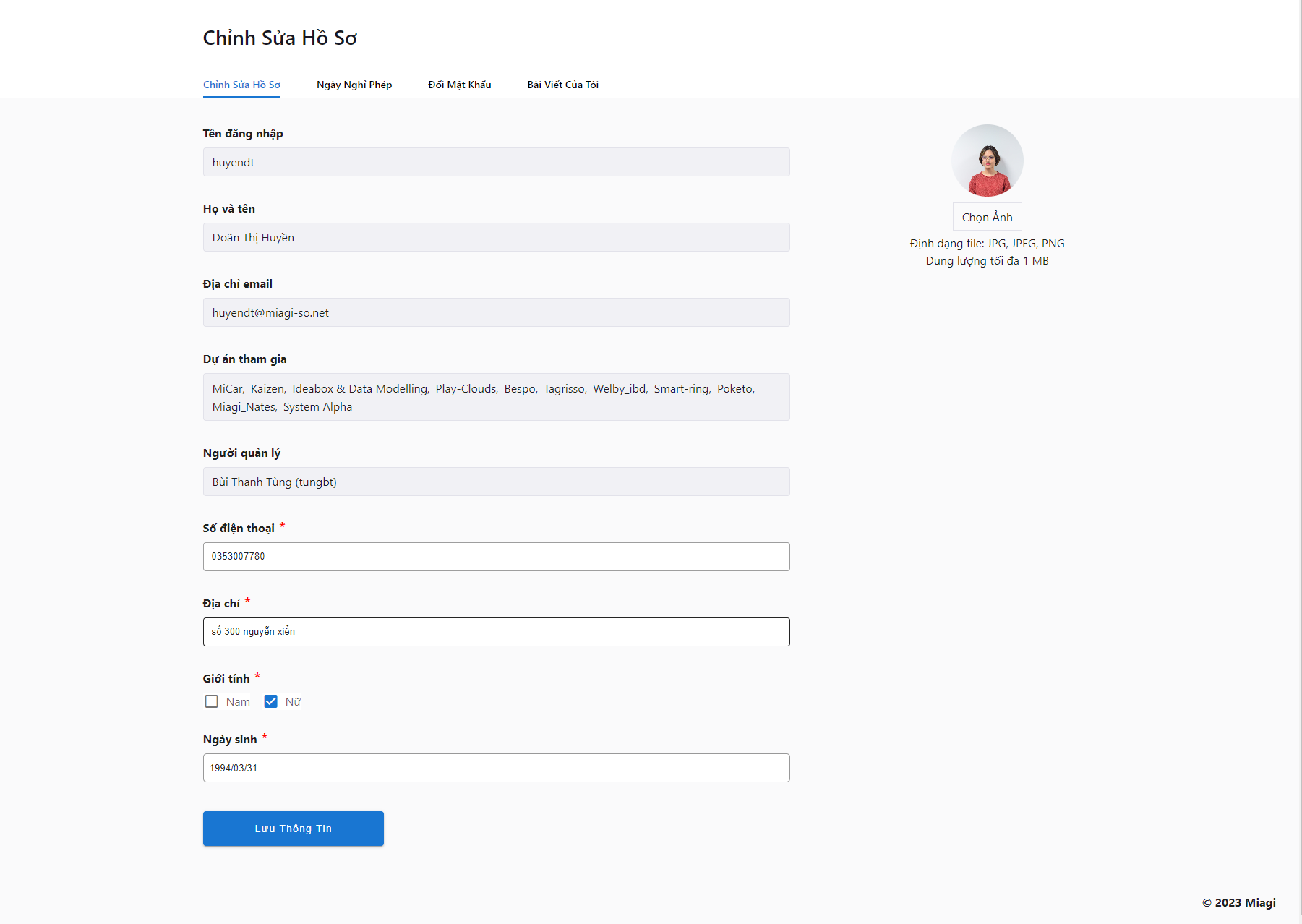Focus the Số điện thoại input field
The height and width of the screenshot is (924, 1302).
[496, 557]
